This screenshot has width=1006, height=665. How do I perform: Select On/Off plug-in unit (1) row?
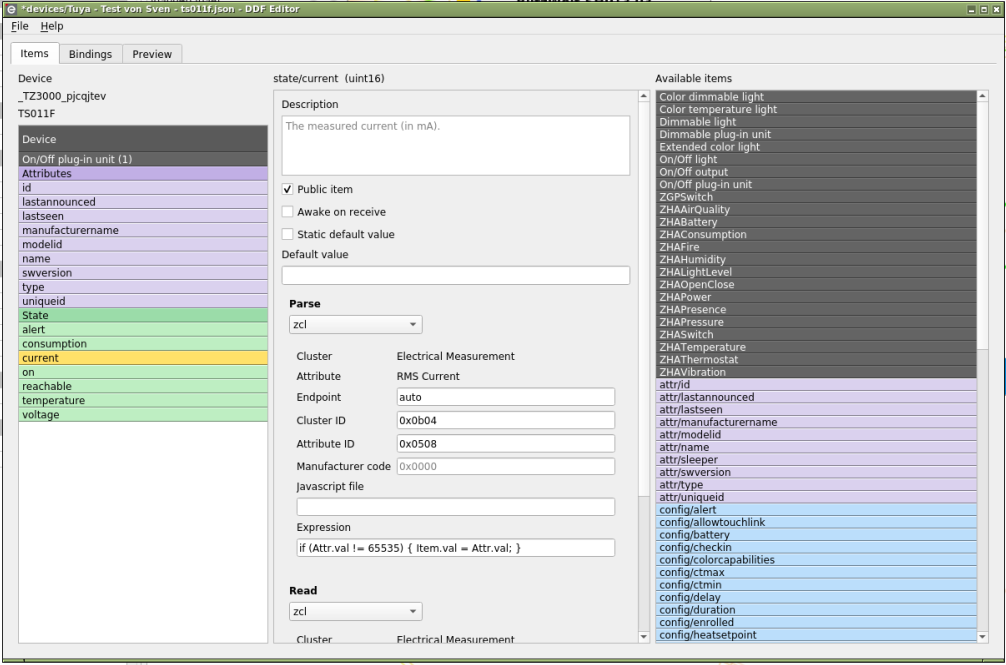(143, 159)
